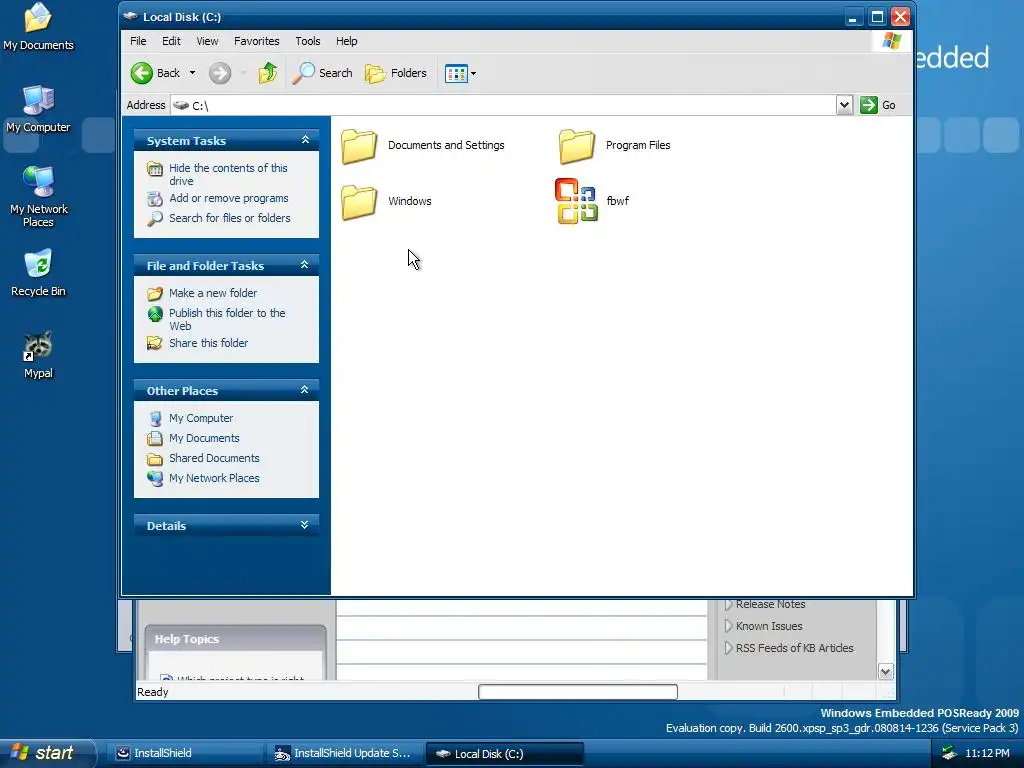This screenshot has height=768, width=1024.
Task: Click InstallShield scrollbar down arrow
Action: 886,671
